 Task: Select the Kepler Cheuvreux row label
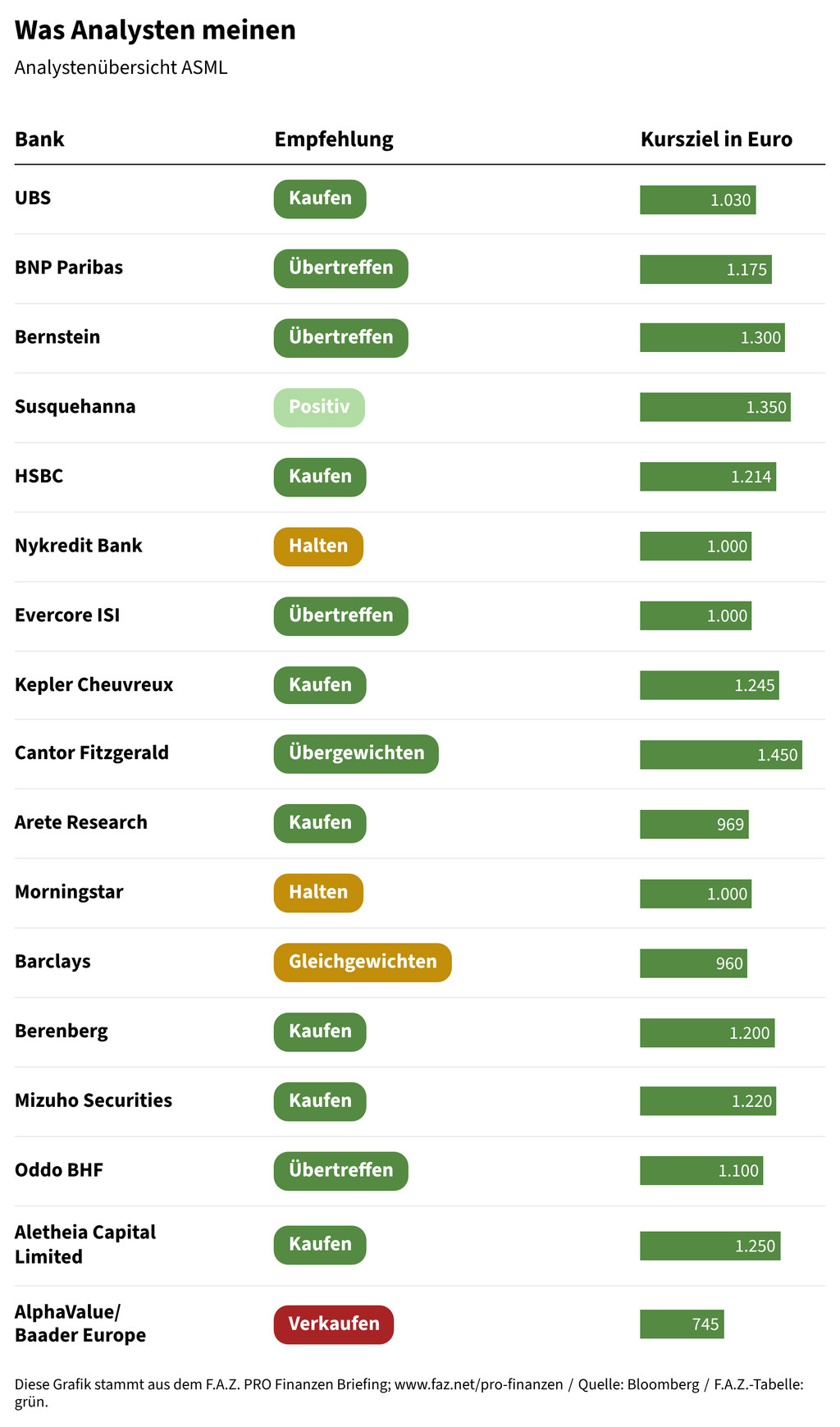[x=94, y=685]
